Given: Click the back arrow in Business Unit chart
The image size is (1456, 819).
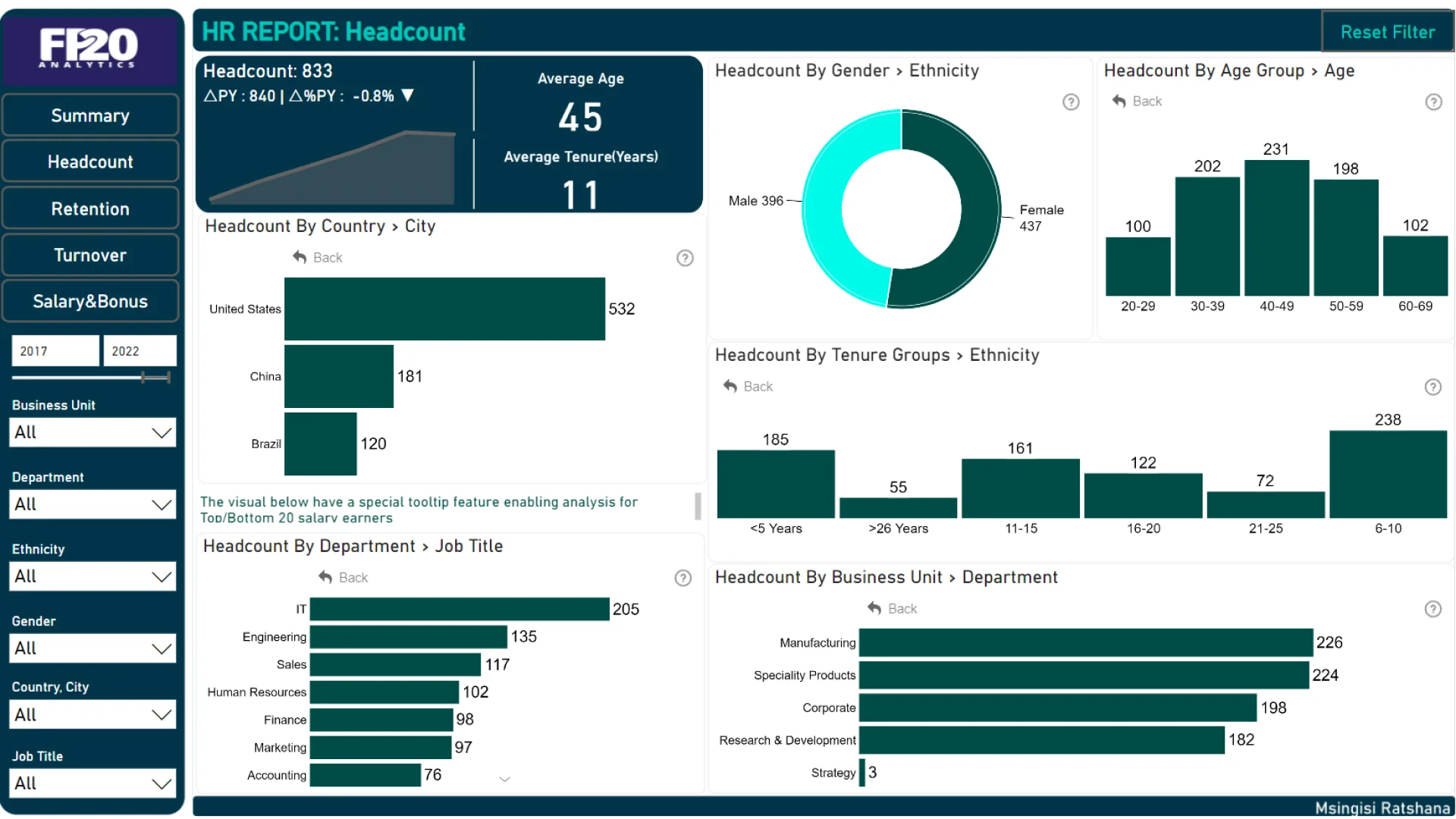Looking at the screenshot, I should coord(874,608).
